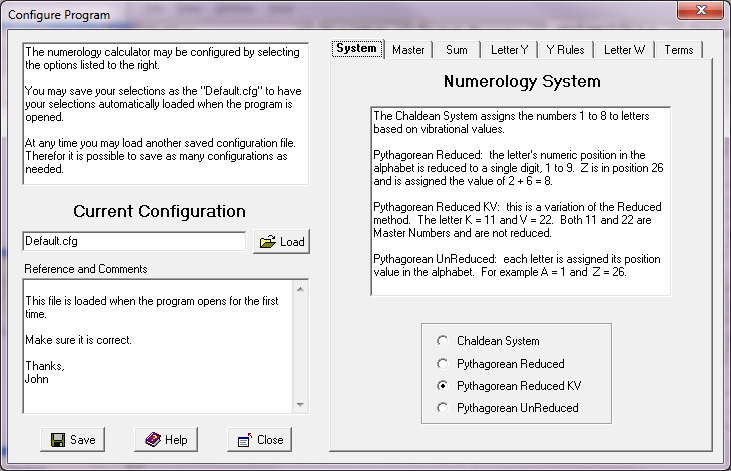Click the floppy disk Save icon

(58, 440)
